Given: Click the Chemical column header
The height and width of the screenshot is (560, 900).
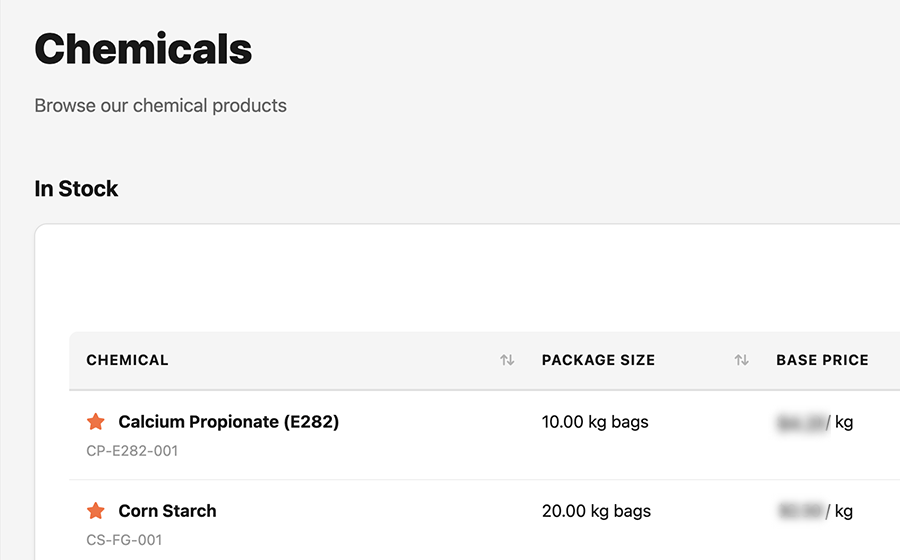Looking at the screenshot, I should [x=128, y=360].
